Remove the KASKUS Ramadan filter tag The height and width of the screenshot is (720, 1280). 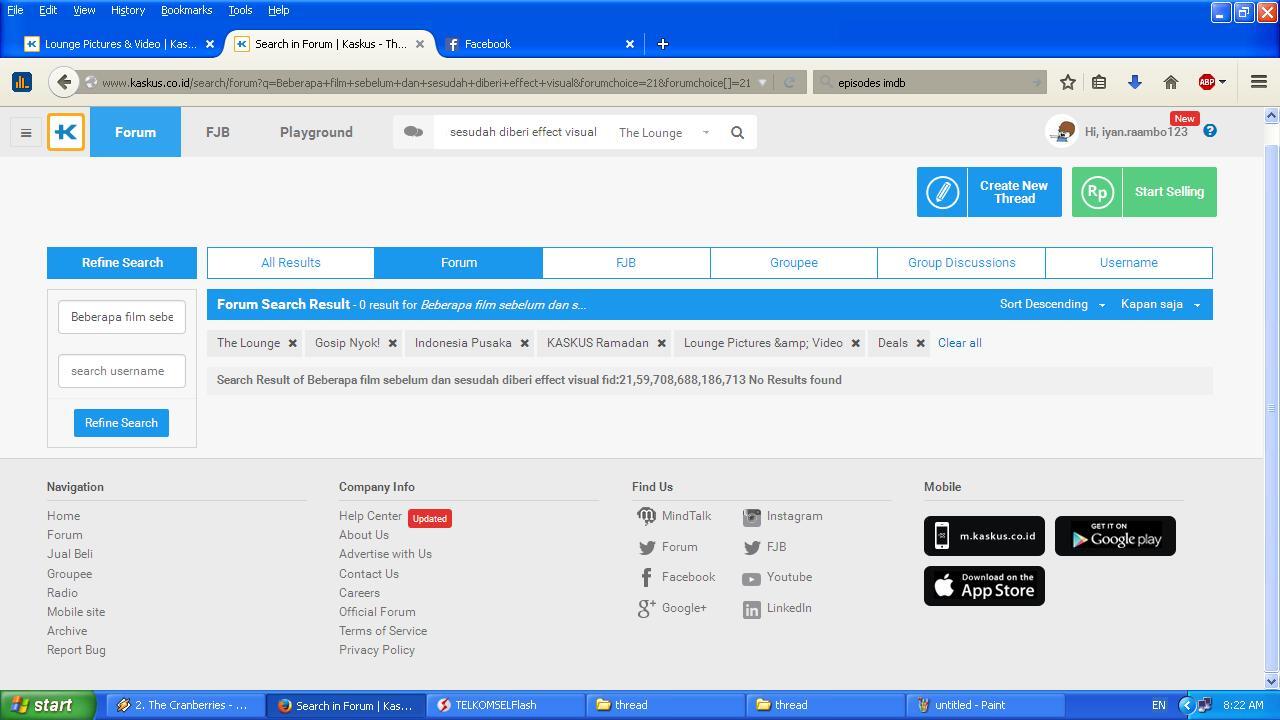[x=661, y=343]
